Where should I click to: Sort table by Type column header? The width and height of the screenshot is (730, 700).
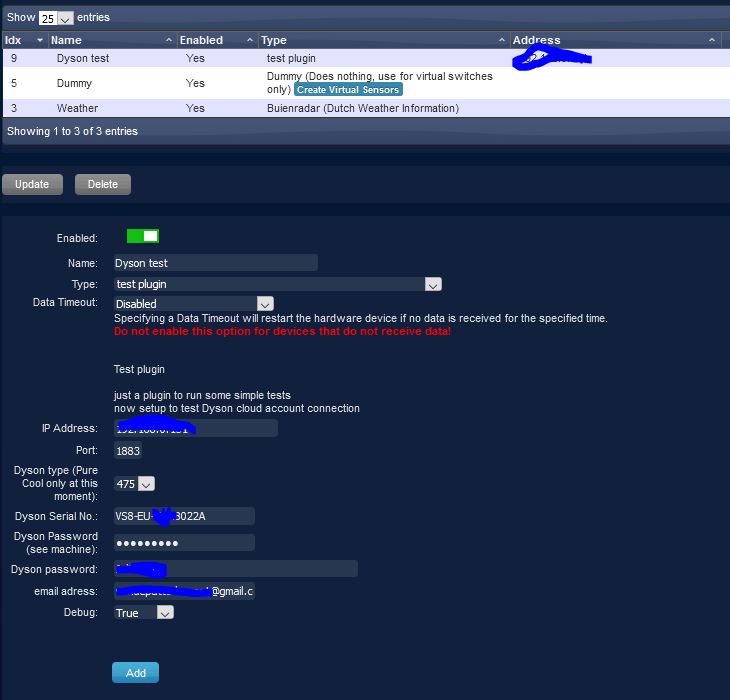coord(383,40)
